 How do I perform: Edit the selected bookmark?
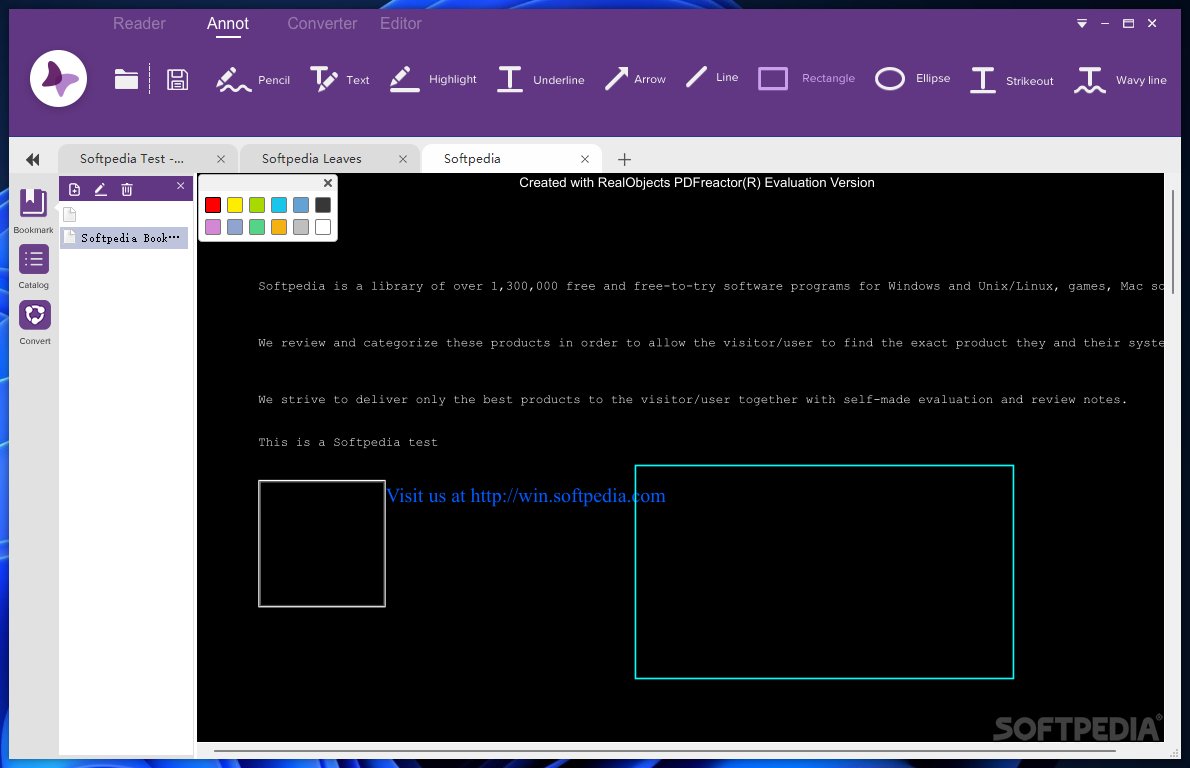(100, 190)
